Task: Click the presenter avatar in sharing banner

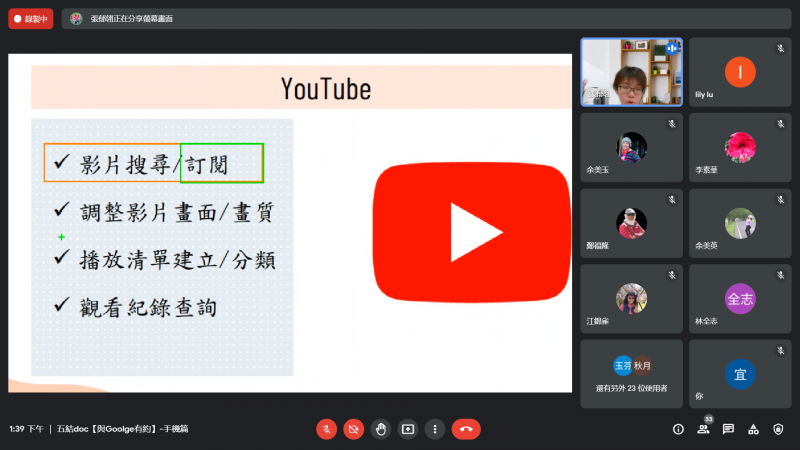Action: [x=76, y=19]
